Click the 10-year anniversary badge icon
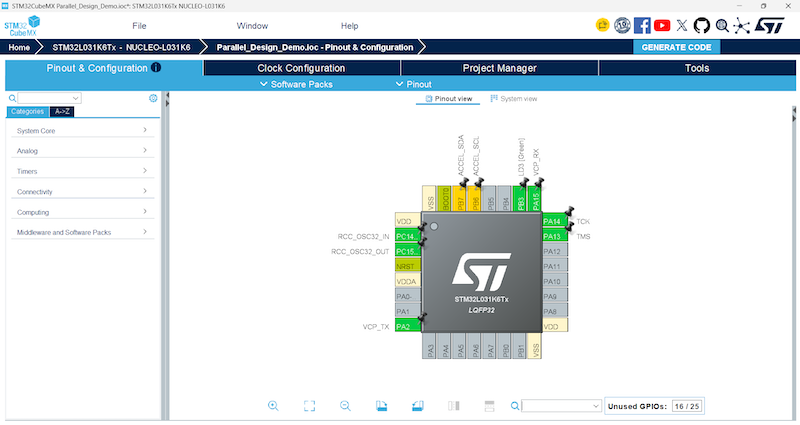Image resolution: width=800 pixels, height=425 pixels. pyautogui.click(x=622, y=25)
